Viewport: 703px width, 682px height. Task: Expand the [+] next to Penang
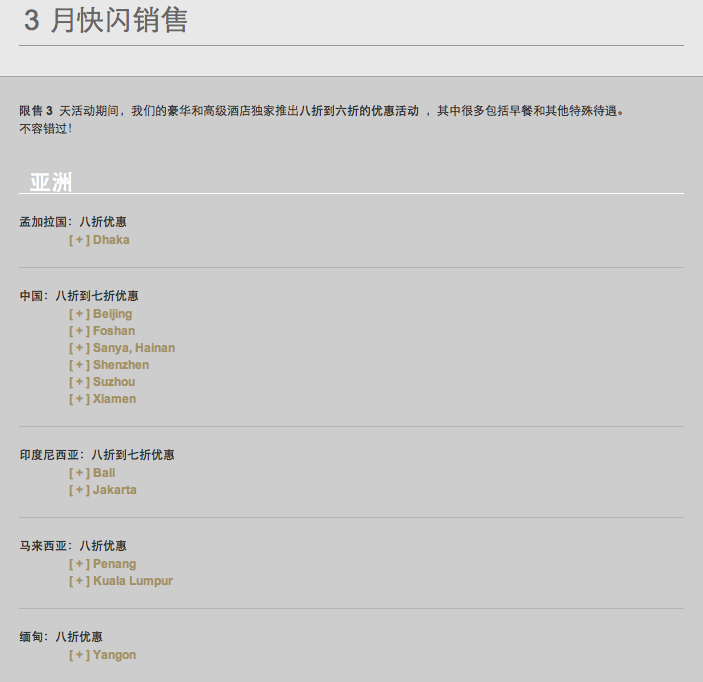(x=79, y=564)
